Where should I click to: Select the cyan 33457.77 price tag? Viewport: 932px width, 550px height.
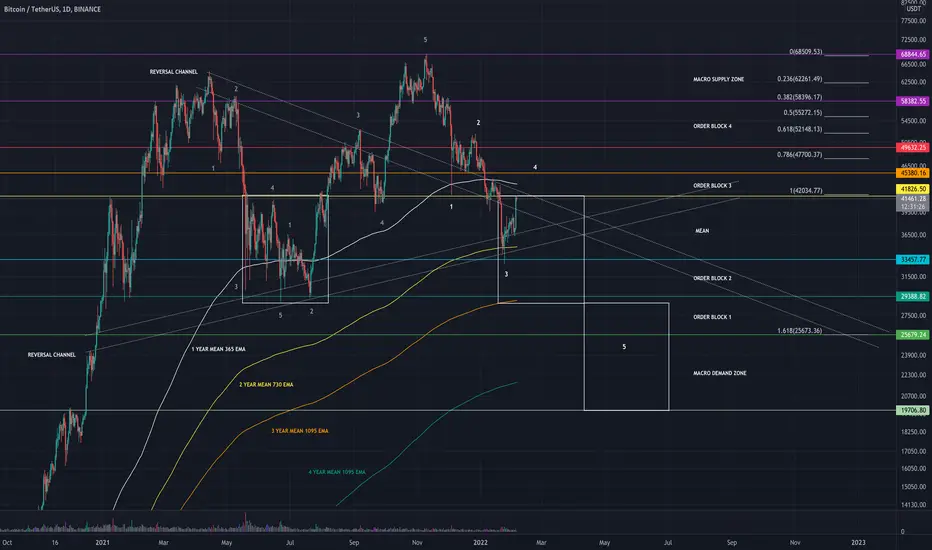coord(912,260)
